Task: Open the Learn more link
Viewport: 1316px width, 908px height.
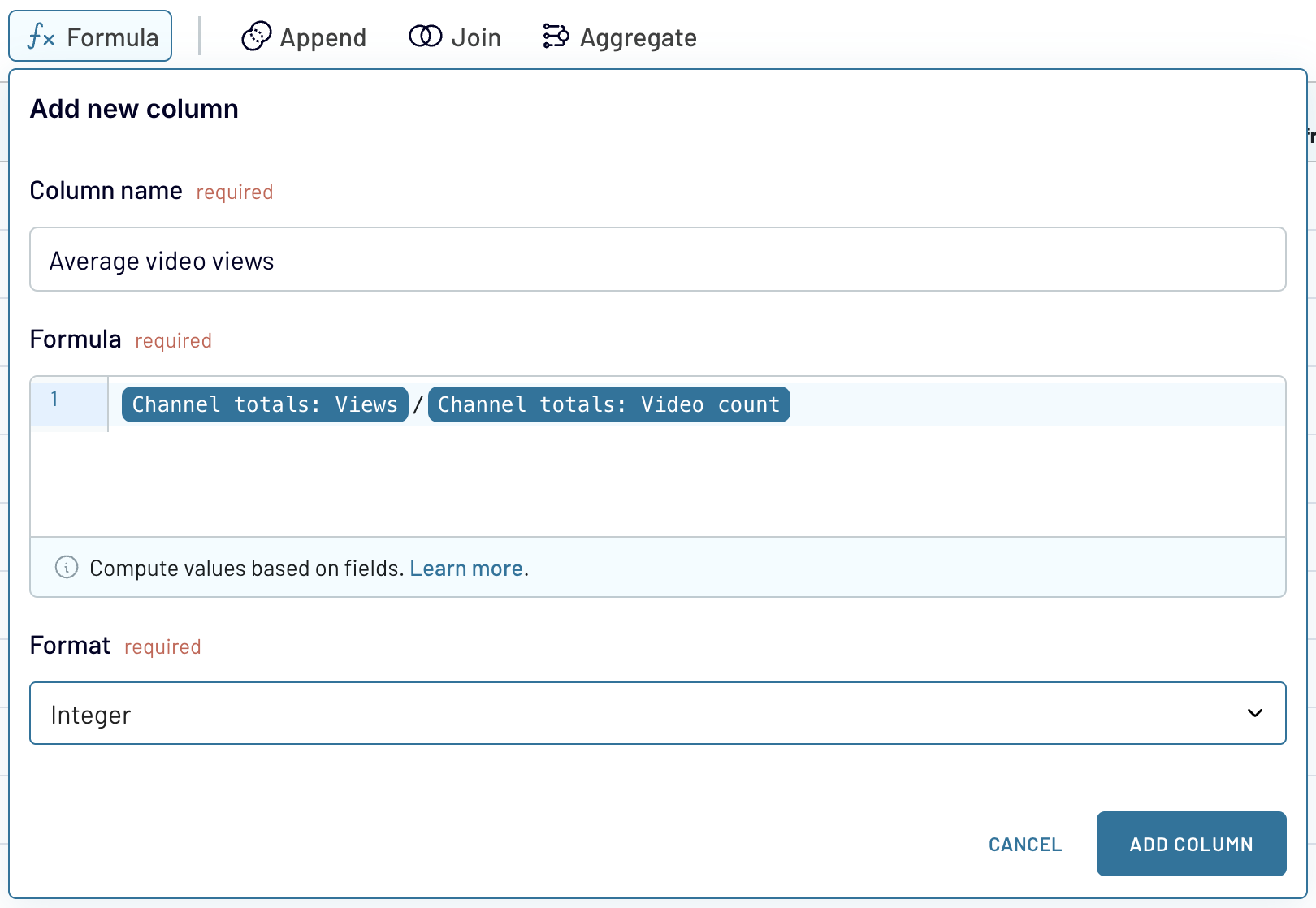Action: click(465, 569)
